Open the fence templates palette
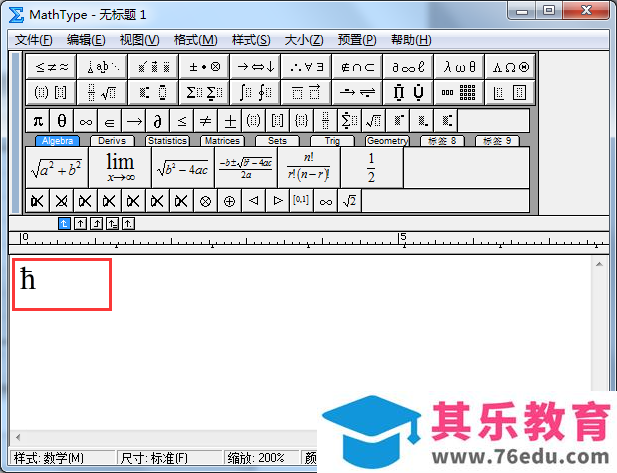This screenshot has height=473, width=617. [x=52, y=92]
